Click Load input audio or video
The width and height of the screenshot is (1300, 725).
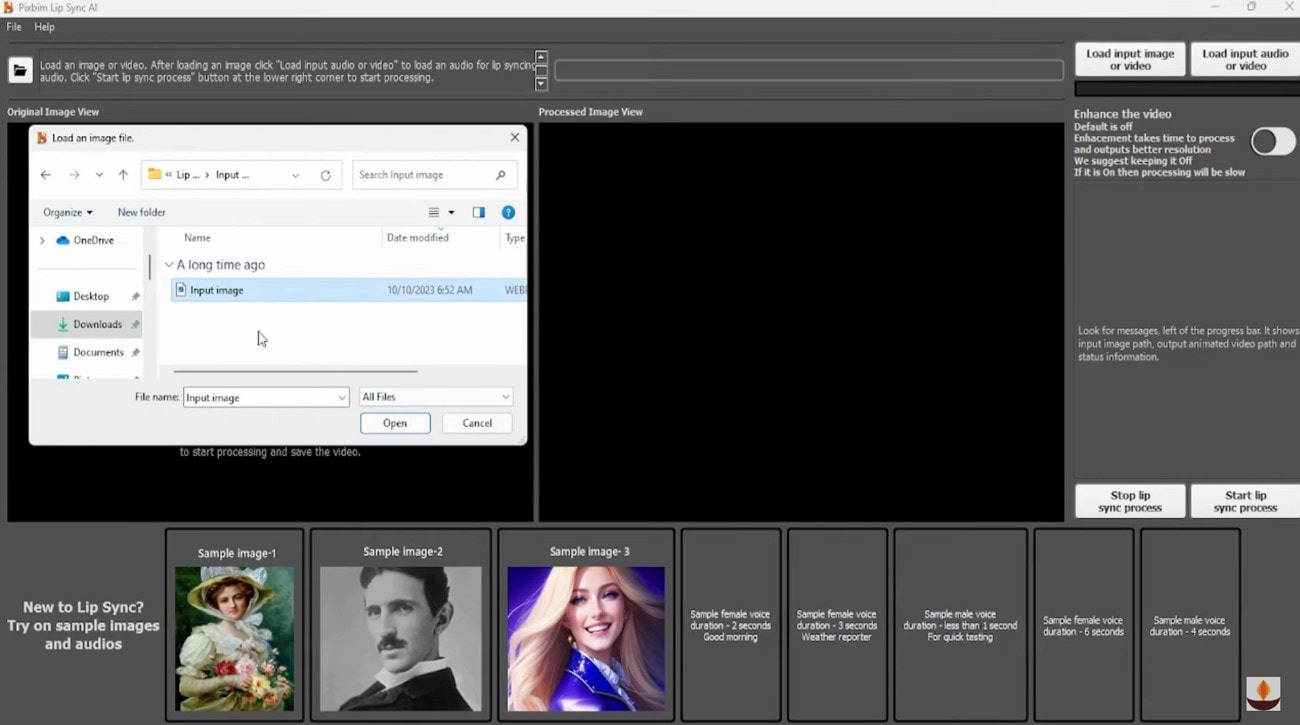pos(1245,60)
